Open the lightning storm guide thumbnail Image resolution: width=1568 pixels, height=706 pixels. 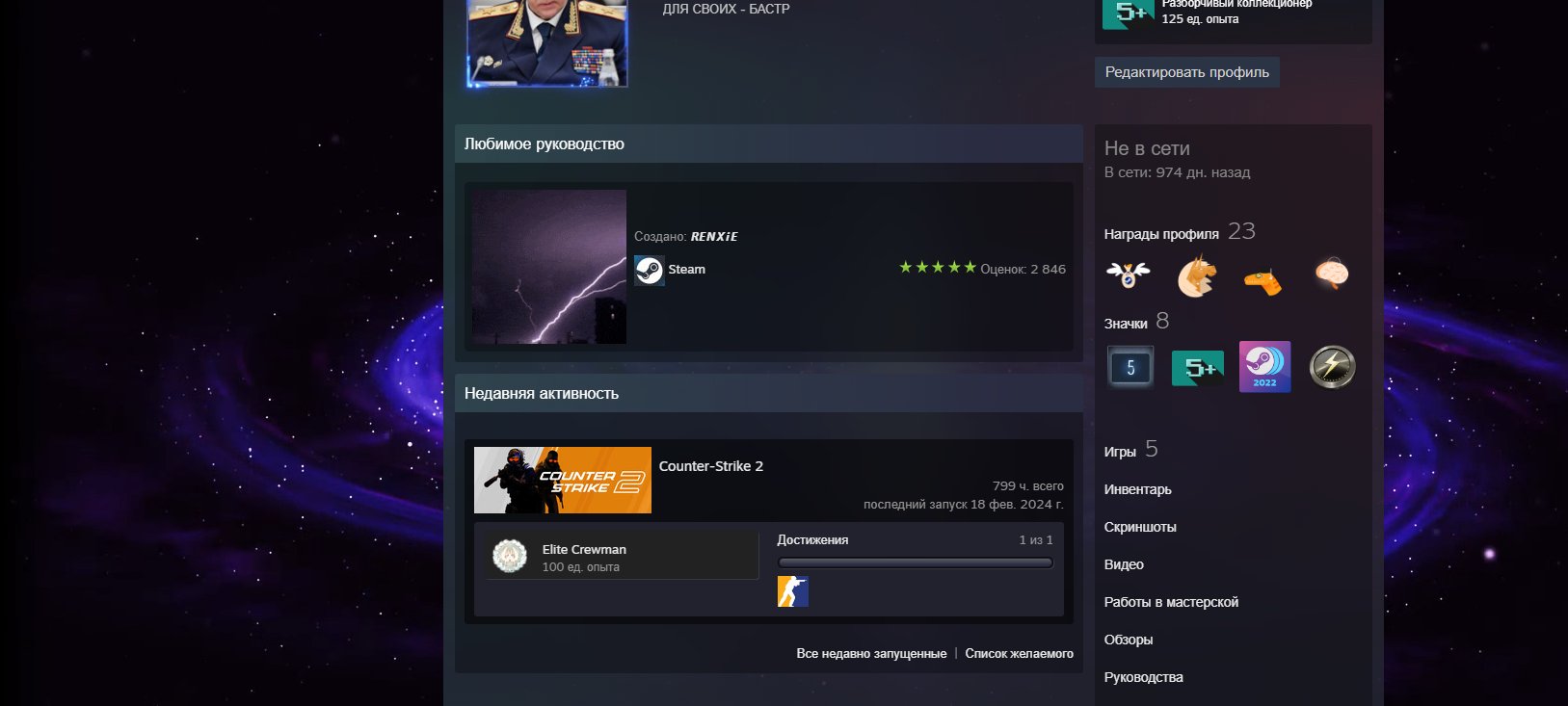[549, 267]
